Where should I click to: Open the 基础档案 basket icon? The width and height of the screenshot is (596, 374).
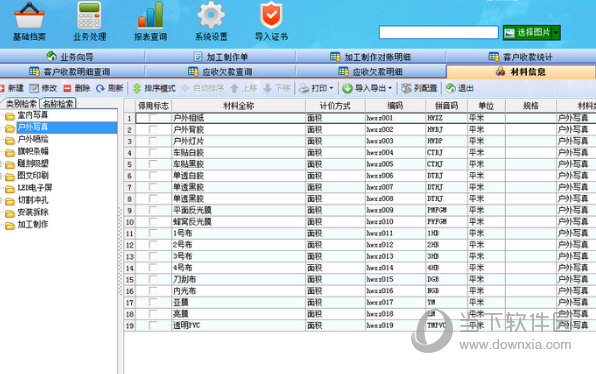coord(29,16)
